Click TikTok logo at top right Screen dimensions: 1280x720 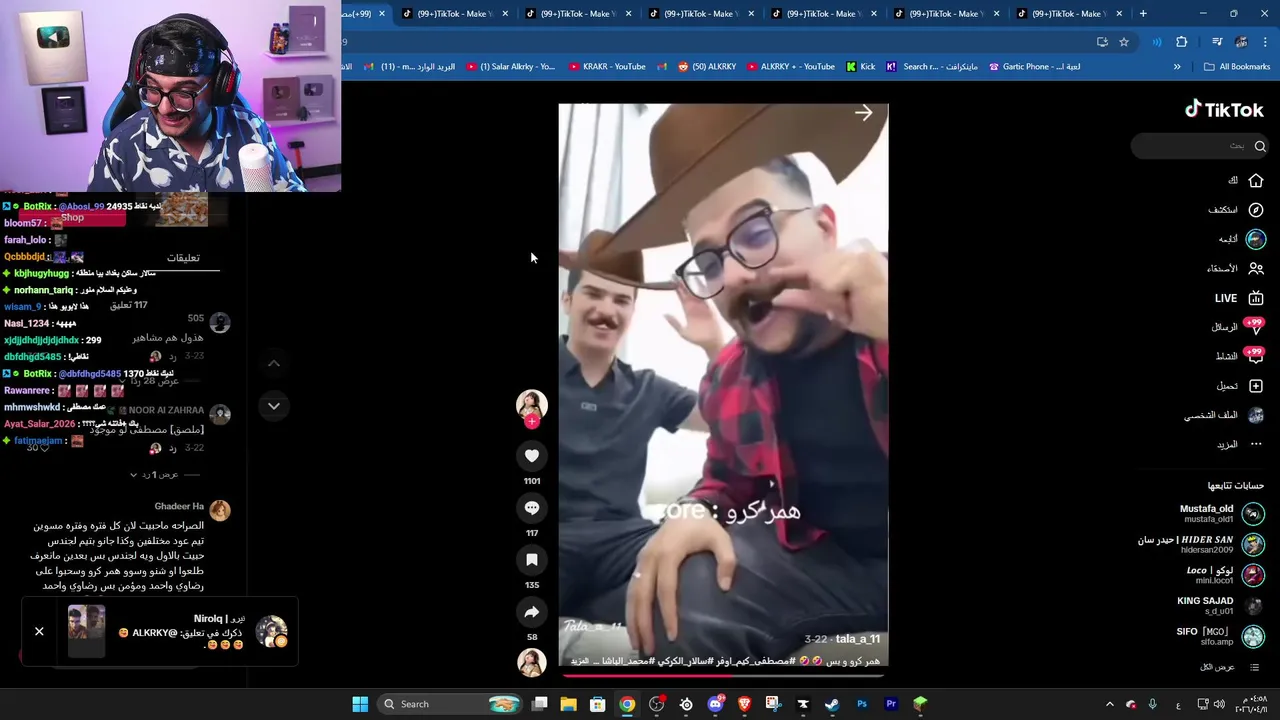1224,110
